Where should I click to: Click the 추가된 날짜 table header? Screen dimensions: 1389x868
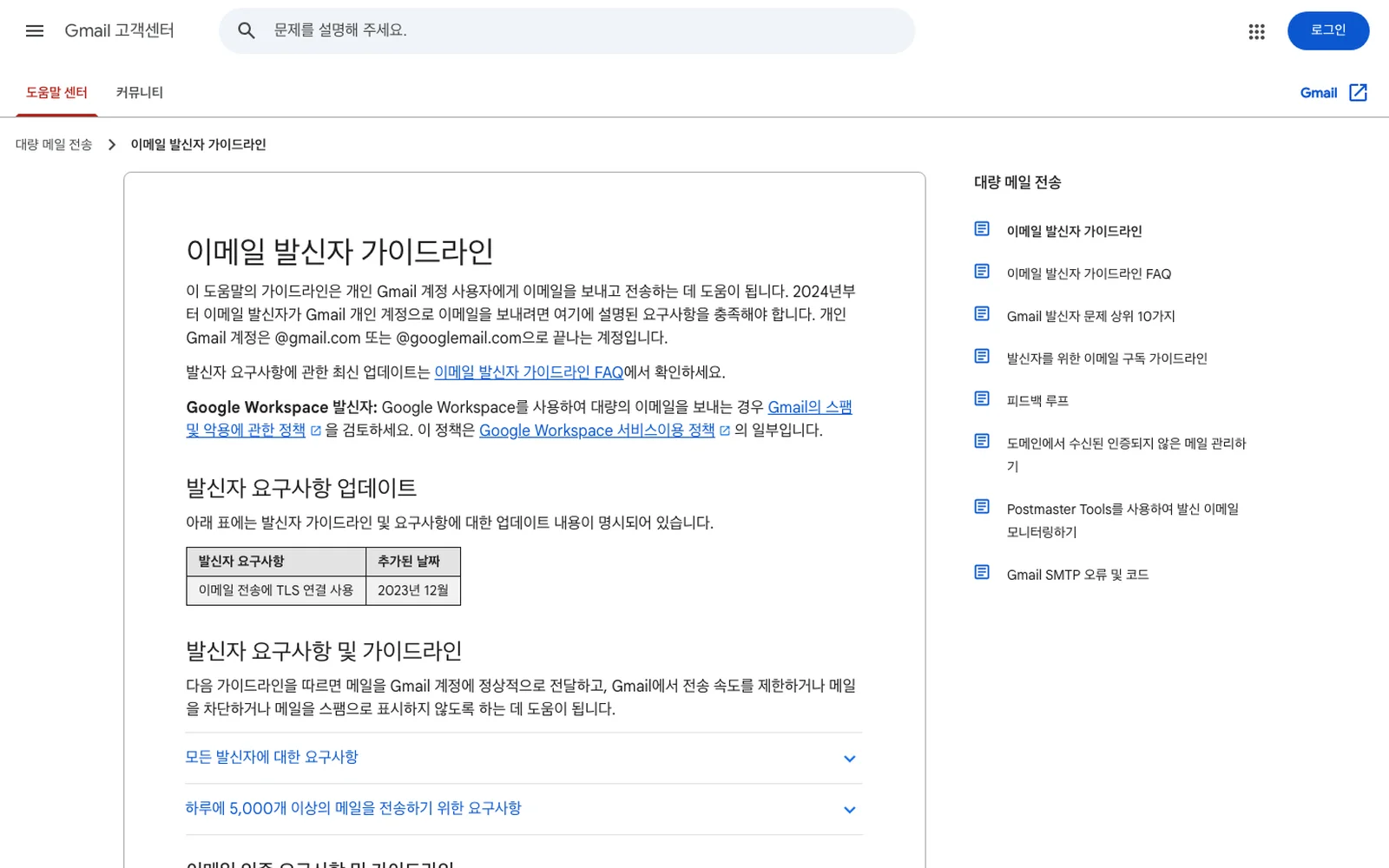[413, 562]
